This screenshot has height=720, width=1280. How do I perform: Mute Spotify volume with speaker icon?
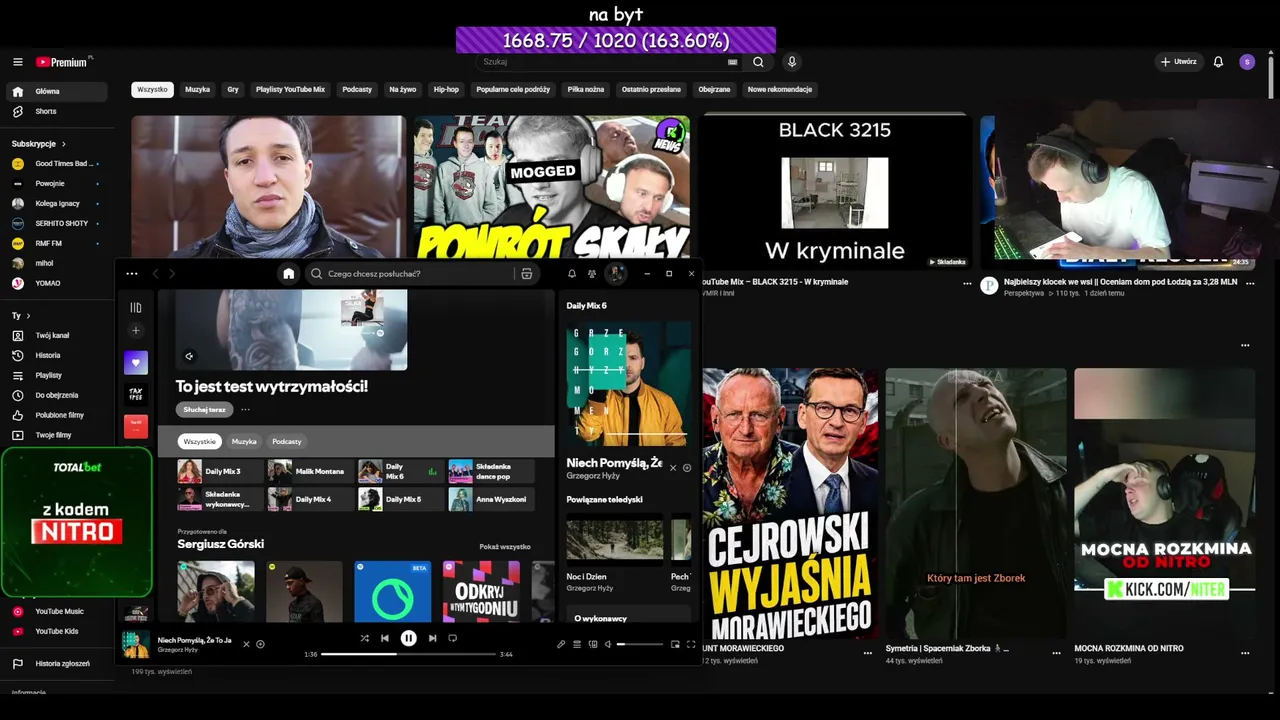tap(608, 644)
